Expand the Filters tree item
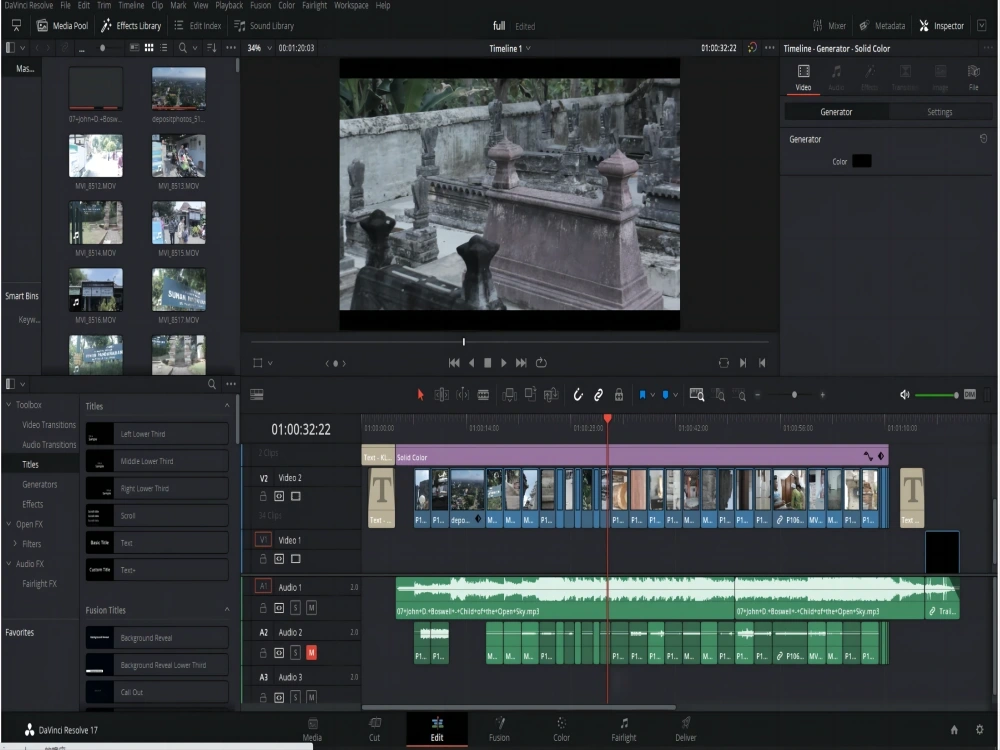Viewport: 1000px width, 750px height. tap(15, 543)
